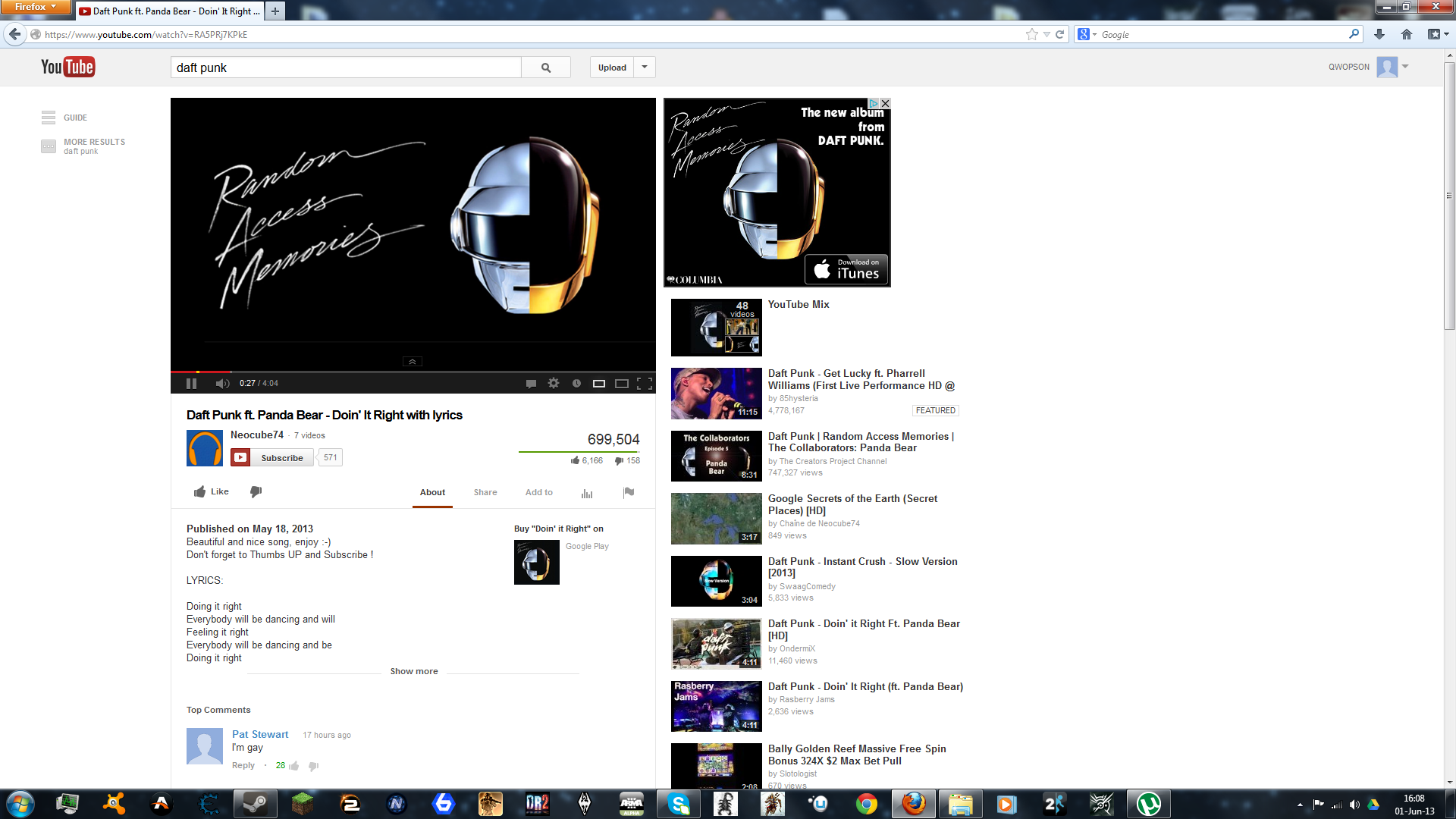The height and width of the screenshot is (819, 1456).
Task: Go back with browser back arrow
Action: click(x=15, y=34)
